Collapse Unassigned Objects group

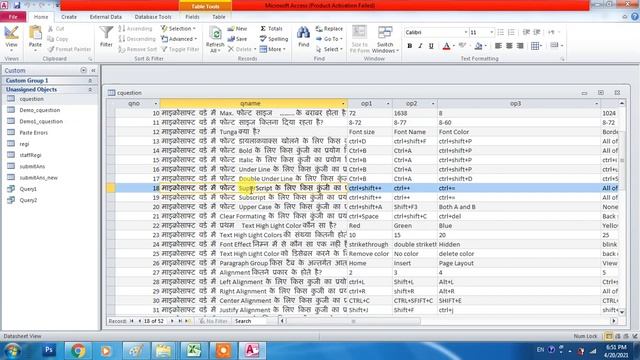[x=90, y=89]
